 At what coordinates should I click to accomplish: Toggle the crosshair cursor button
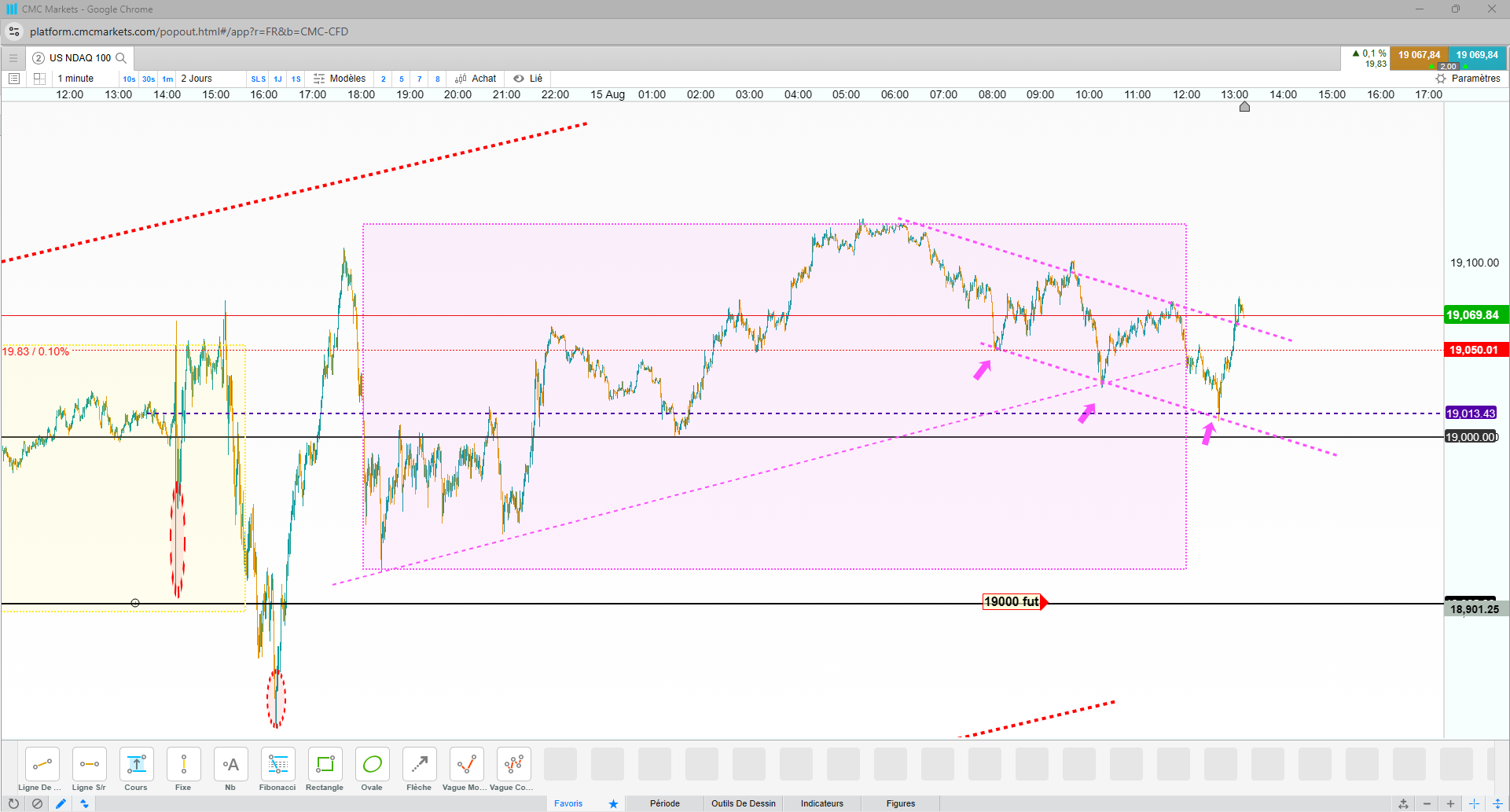[x=1475, y=803]
